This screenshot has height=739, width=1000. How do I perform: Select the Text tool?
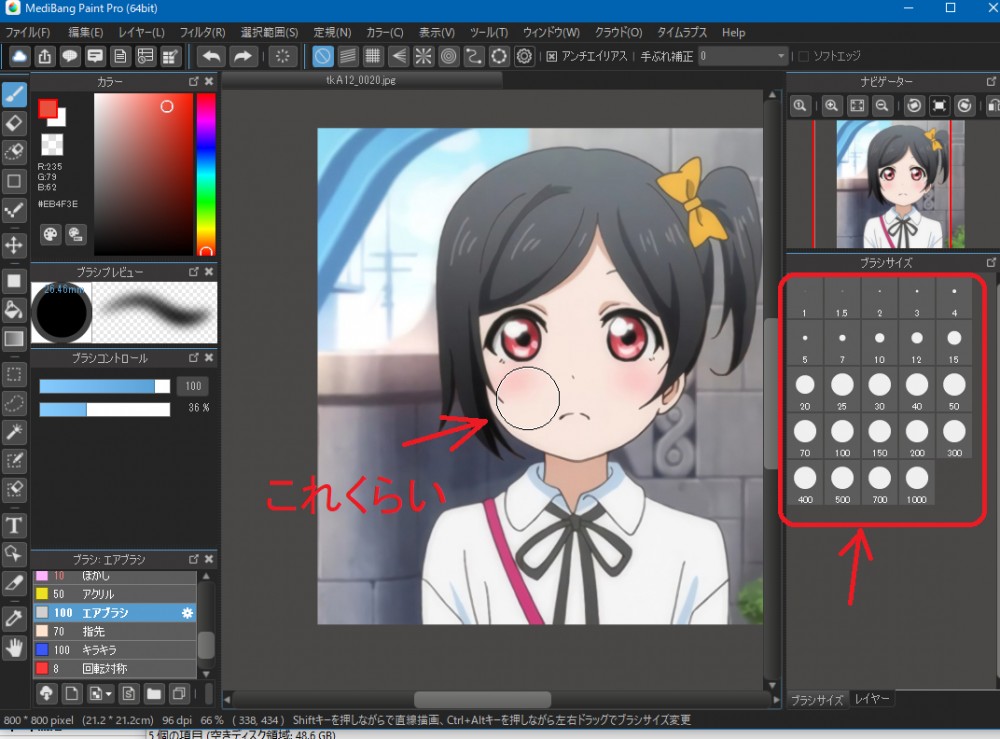click(x=14, y=525)
